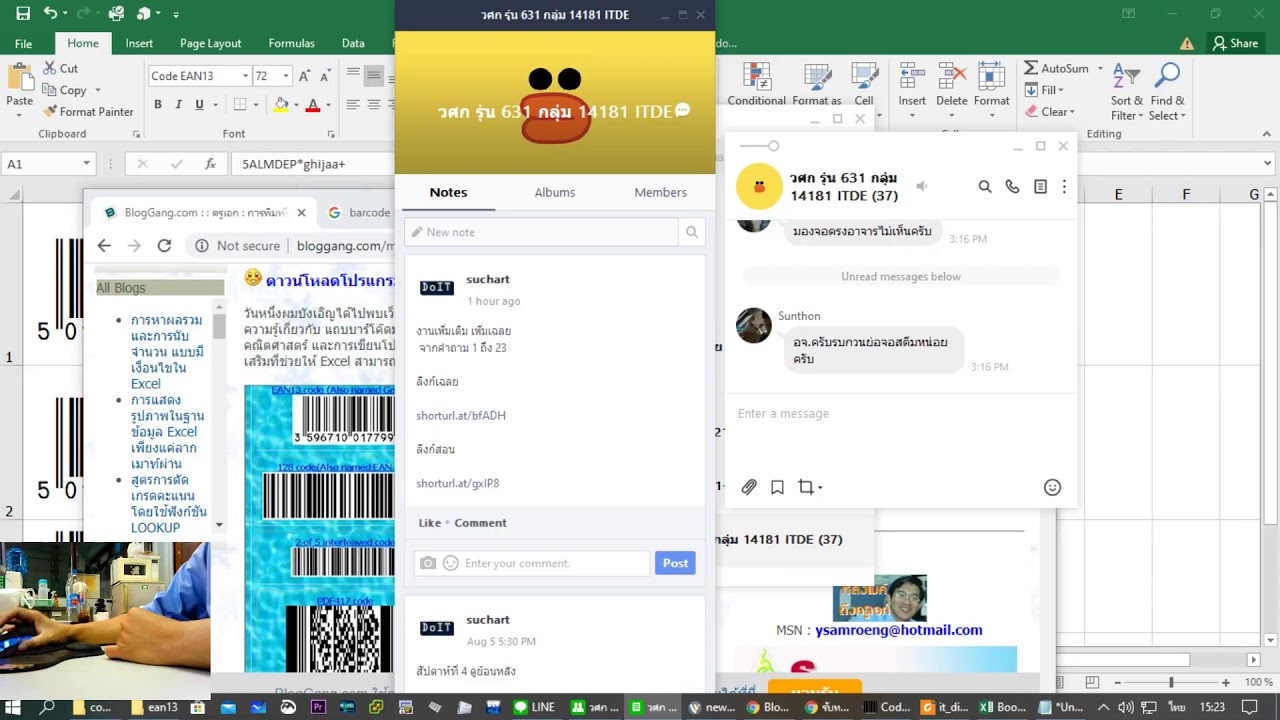Click the Cut scissors command
1280x720 pixels.
tap(60, 68)
